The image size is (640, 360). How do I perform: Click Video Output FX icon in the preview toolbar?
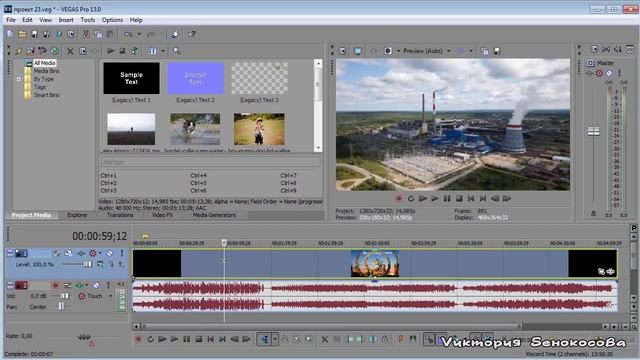click(373, 51)
